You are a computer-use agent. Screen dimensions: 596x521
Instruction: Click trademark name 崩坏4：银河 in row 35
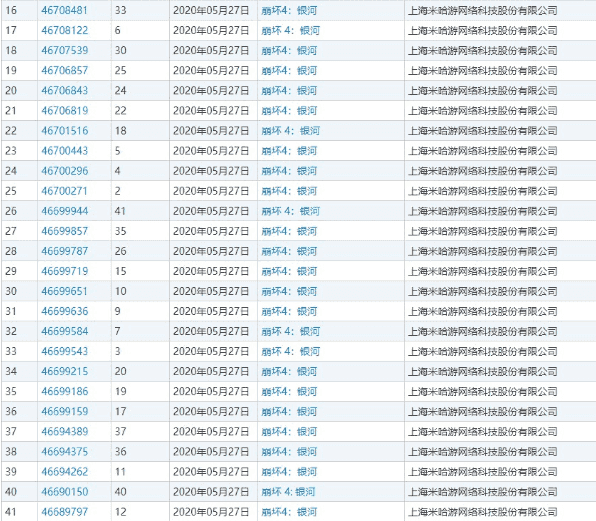289,392
